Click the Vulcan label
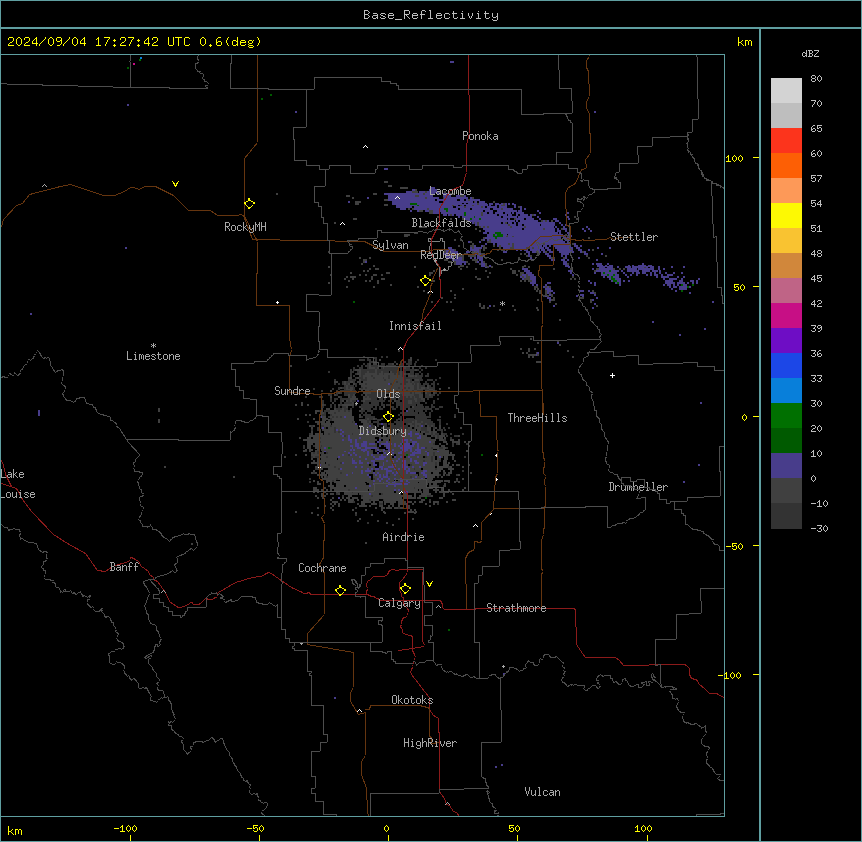The height and width of the screenshot is (842, 862). pos(543,792)
